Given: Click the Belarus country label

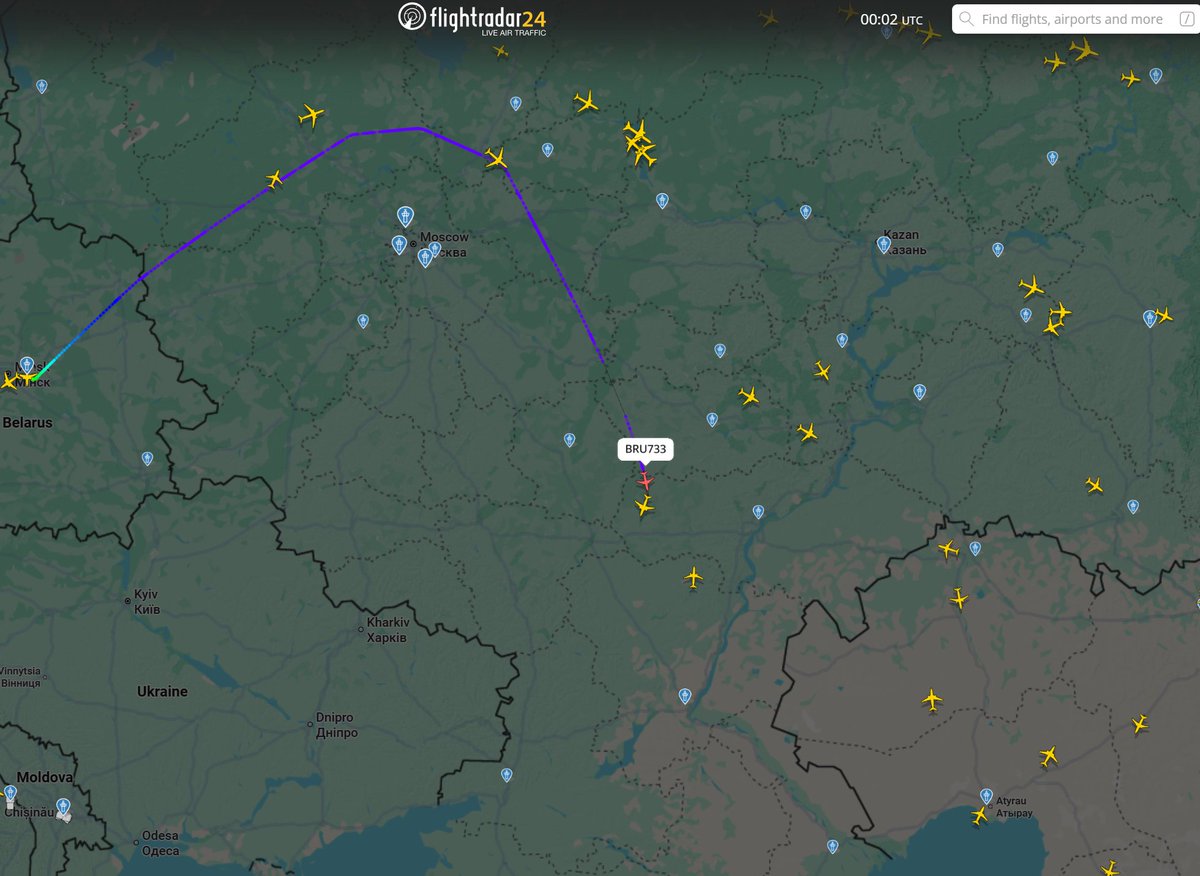Looking at the screenshot, I should pos(27,422).
